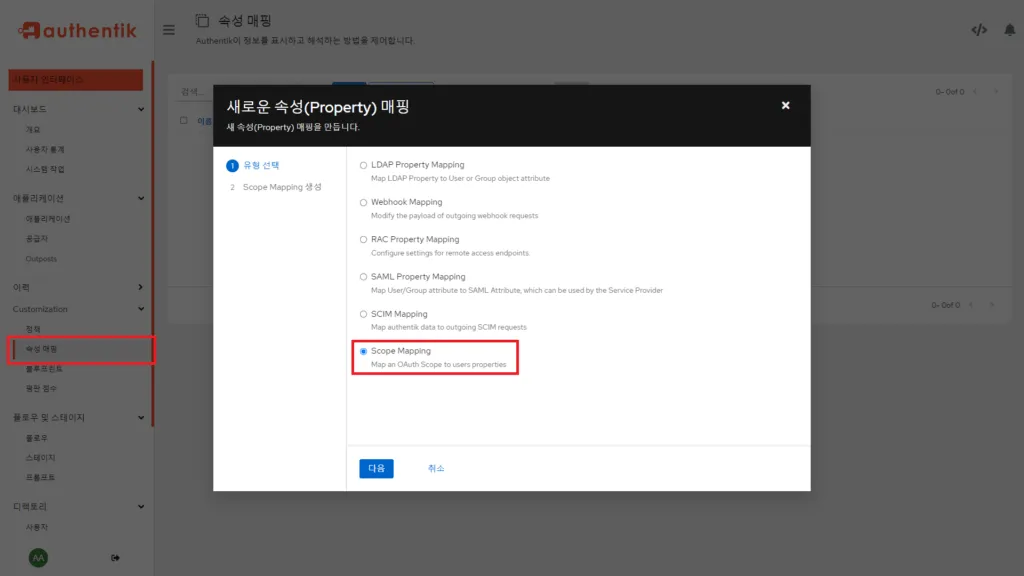Select the SAML Property Mapping option
This screenshot has width=1024, height=576.
pos(362,276)
